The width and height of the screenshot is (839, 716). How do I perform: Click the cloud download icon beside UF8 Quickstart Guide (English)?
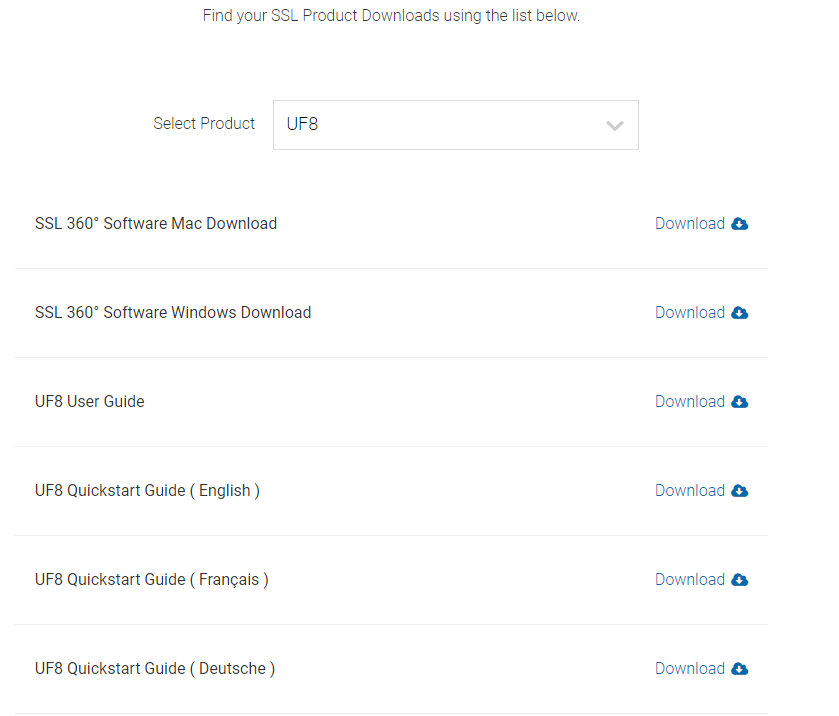739,490
